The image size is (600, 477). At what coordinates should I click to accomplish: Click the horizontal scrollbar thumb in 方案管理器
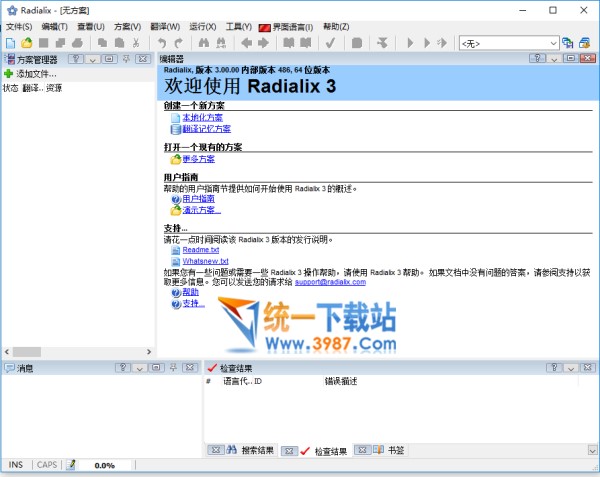[x=27, y=352]
